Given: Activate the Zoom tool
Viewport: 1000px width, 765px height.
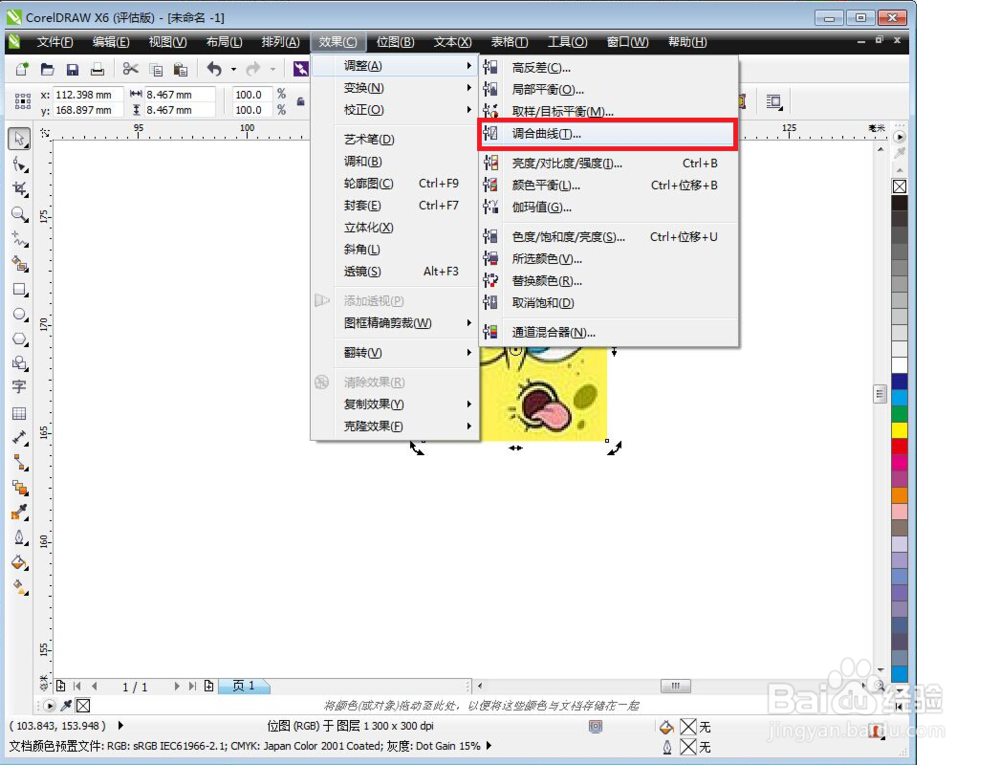Looking at the screenshot, I should 18,213.
